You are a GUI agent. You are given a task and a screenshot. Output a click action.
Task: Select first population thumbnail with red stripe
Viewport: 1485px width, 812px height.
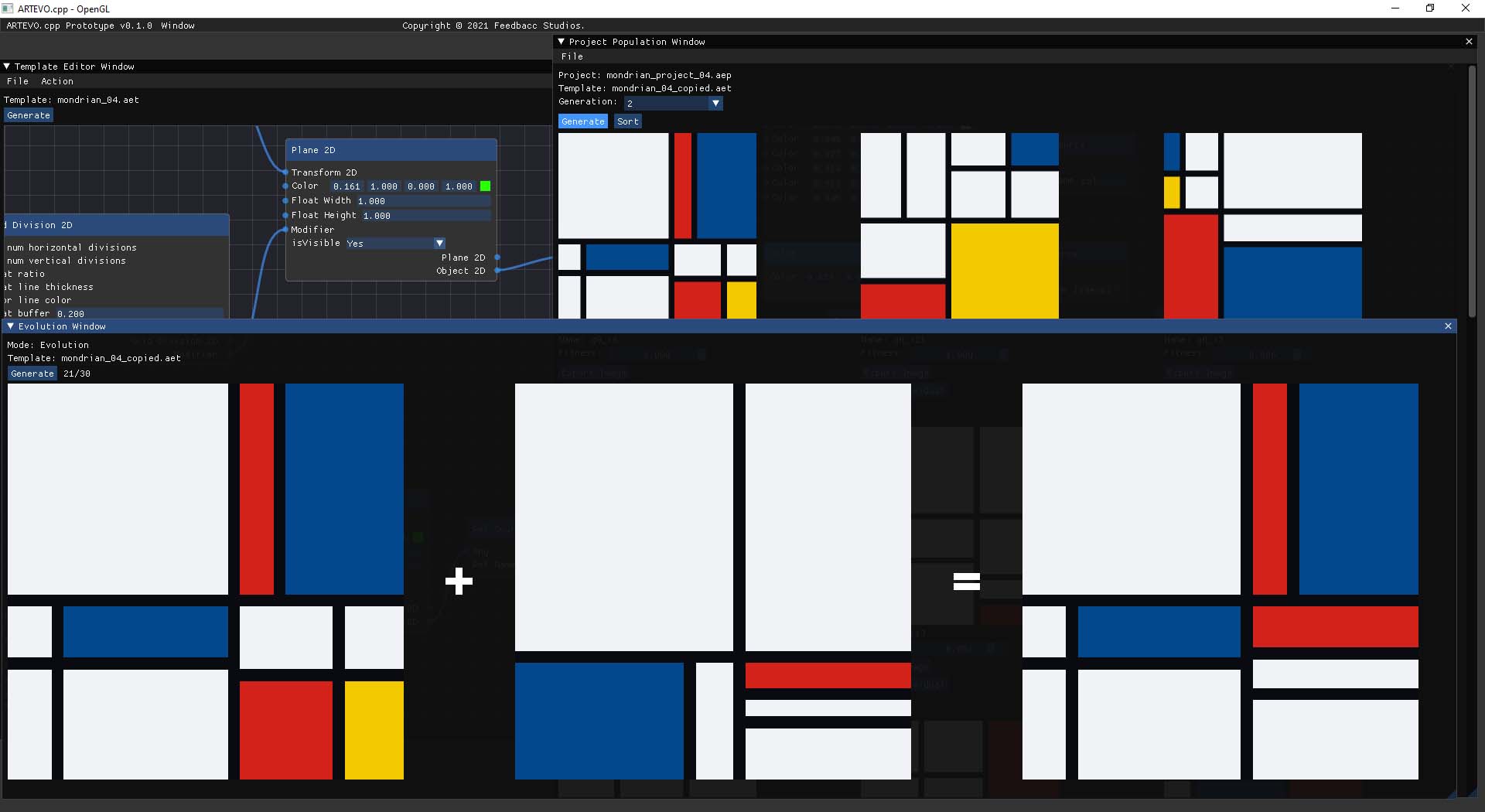pyautogui.click(x=657, y=225)
